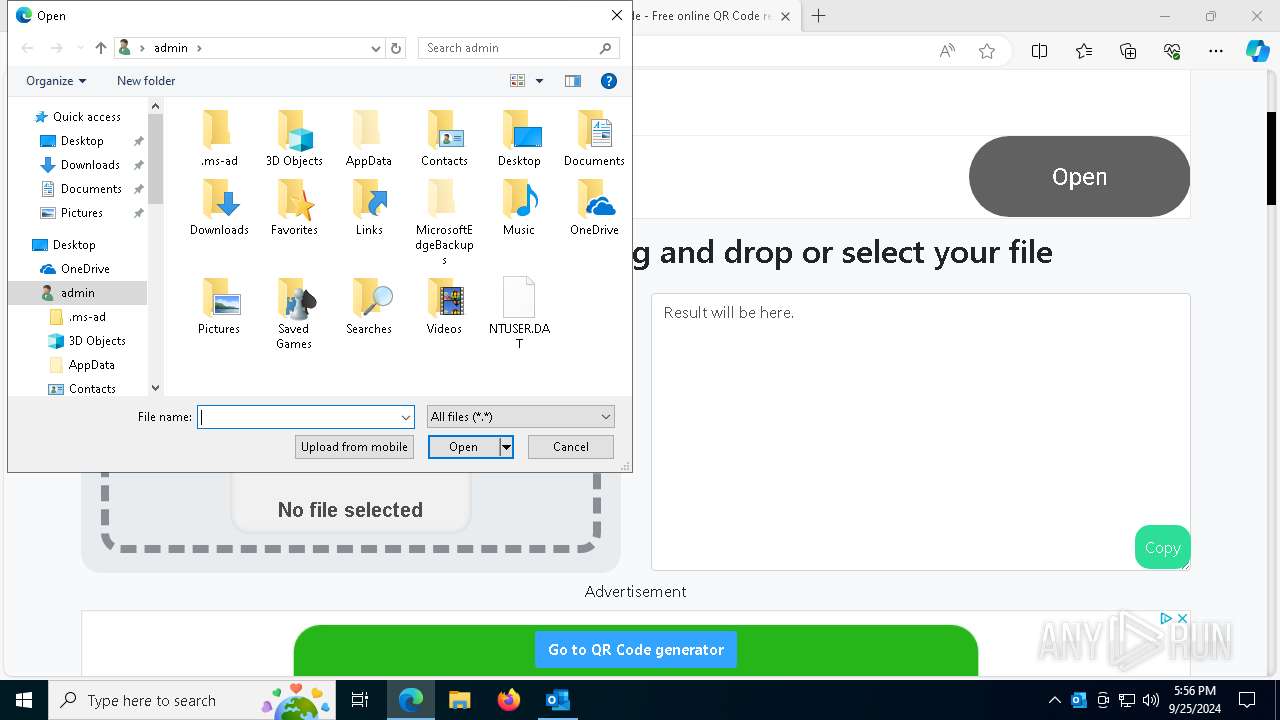Select the AppData folder in file list
This screenshot has height=720, width=1280.
click(368, 138)
